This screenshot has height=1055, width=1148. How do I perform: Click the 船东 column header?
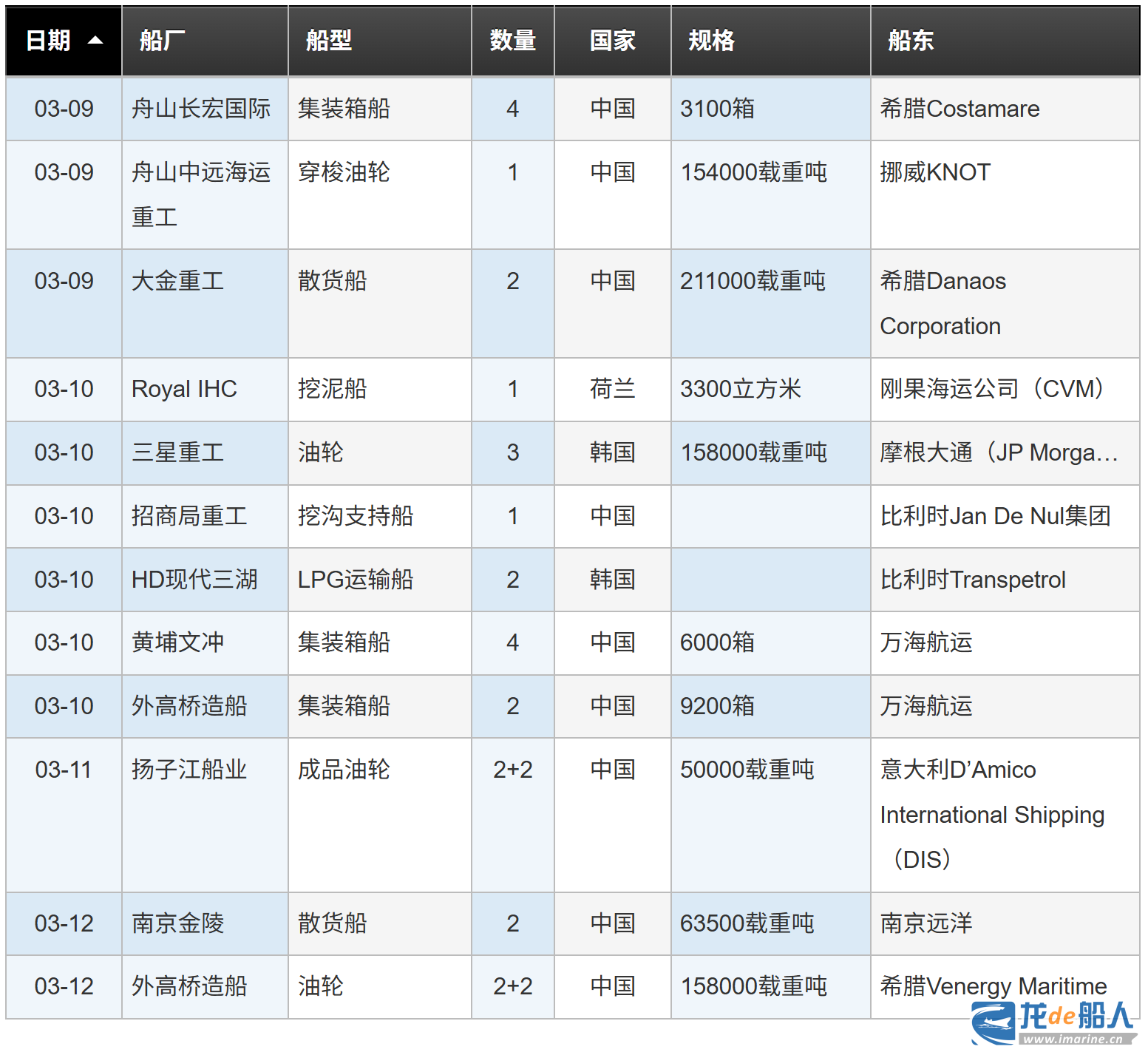pos(911,41)
